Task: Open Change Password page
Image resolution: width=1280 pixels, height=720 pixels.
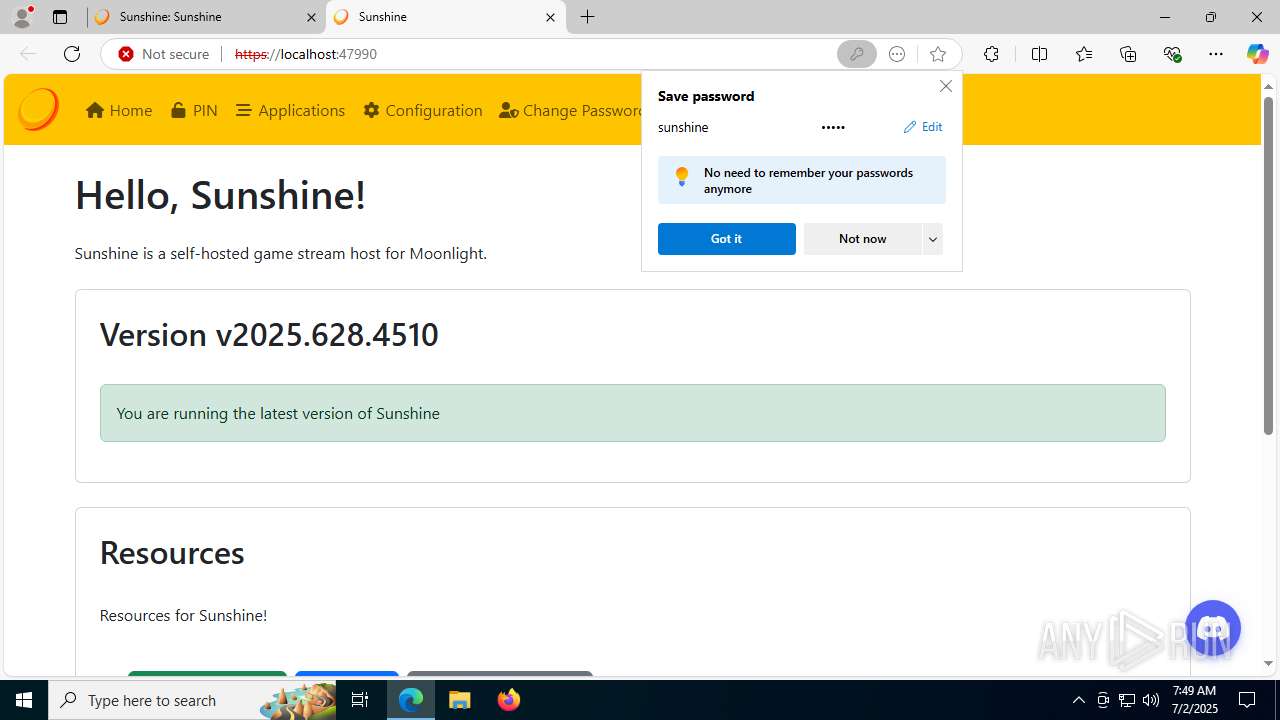Action: point(570,110)
